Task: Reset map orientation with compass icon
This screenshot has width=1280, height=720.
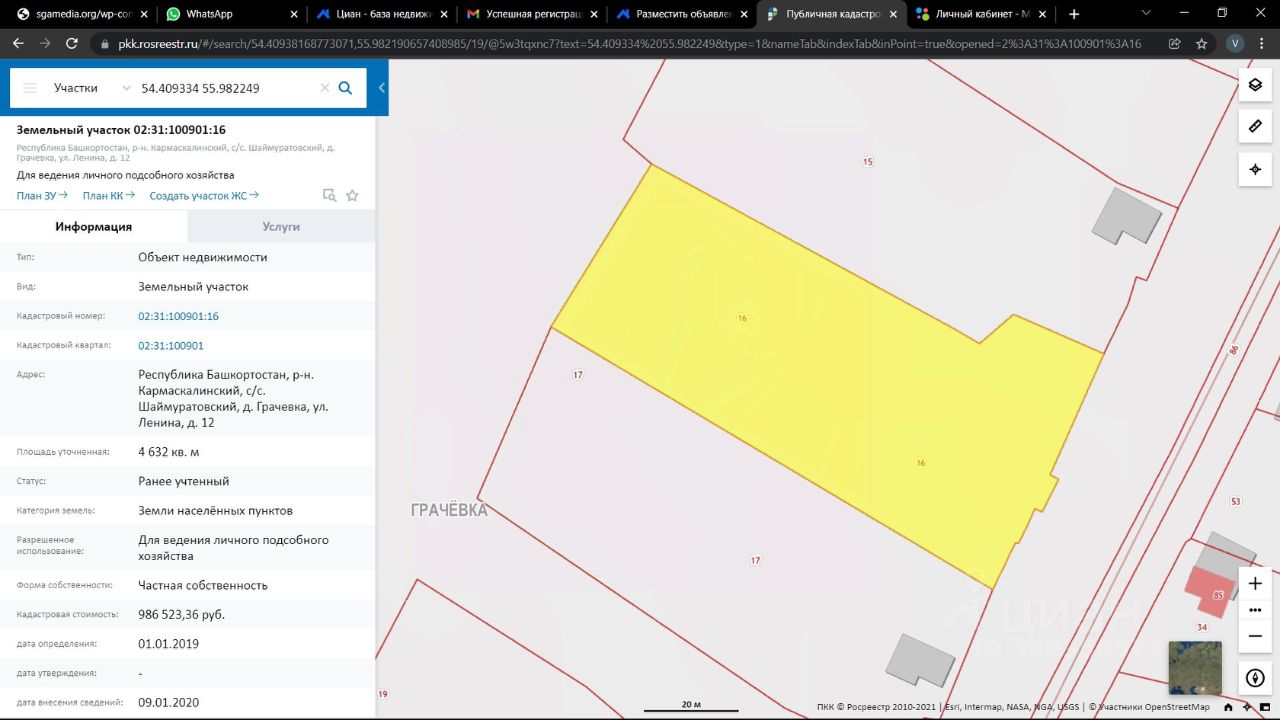Action: [x=1255, y=677]
